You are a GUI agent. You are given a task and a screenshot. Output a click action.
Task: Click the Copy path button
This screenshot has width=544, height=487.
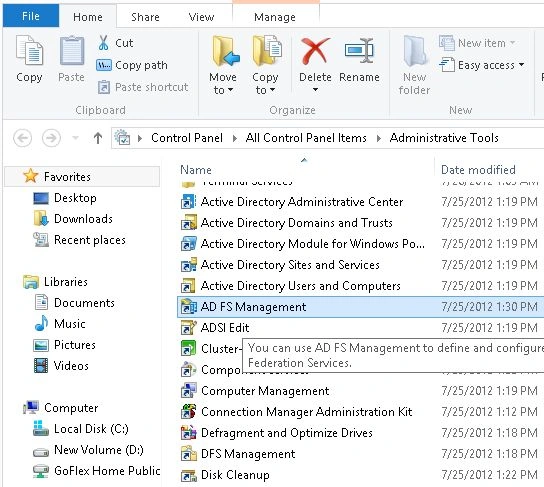click(x=132, y=65)
